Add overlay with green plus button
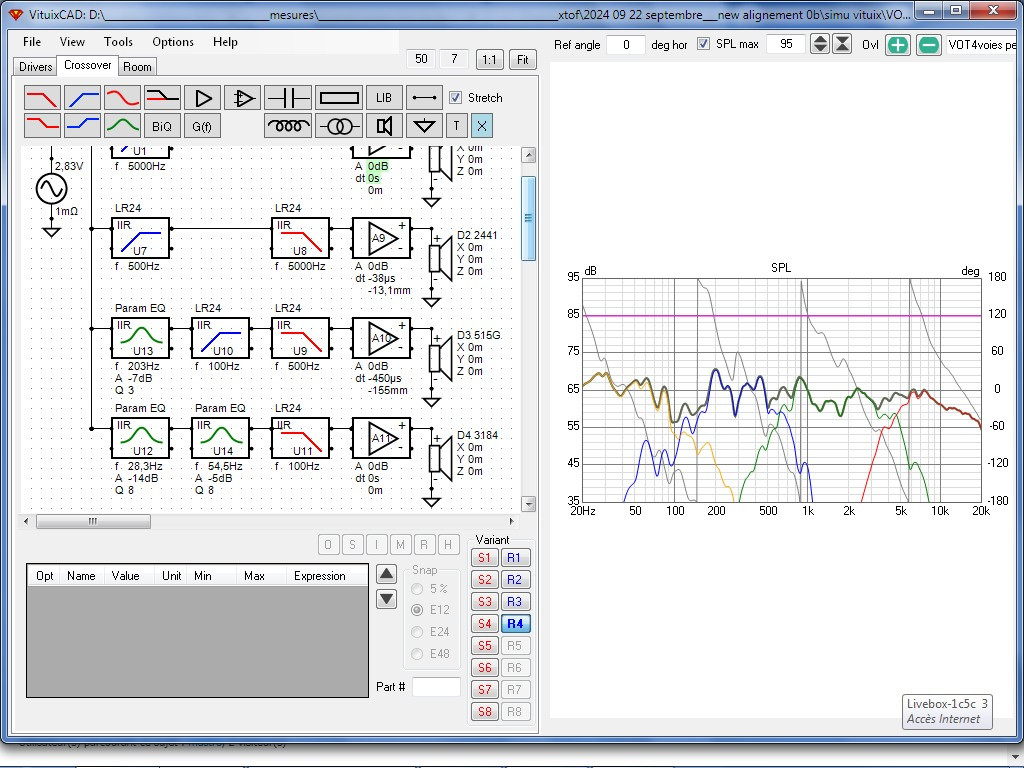The height and width of the screenshot is (768, 1024). (x=898, y=45)
